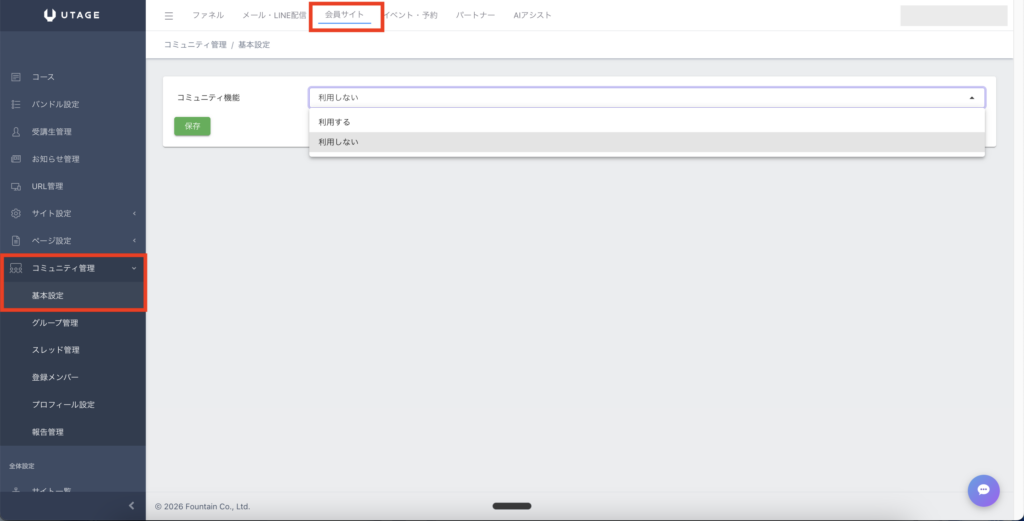Click the URL管理 monitor icon

(x=16, y=186)
